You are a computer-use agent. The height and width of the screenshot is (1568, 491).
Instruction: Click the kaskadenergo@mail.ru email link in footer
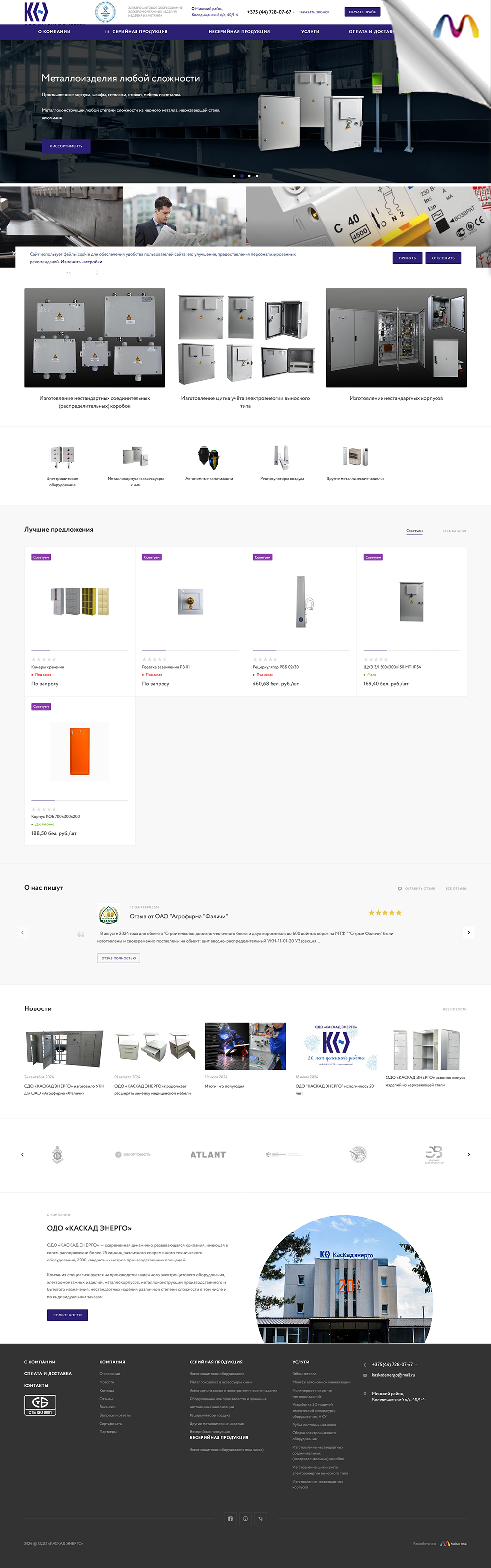point(394,1375)
